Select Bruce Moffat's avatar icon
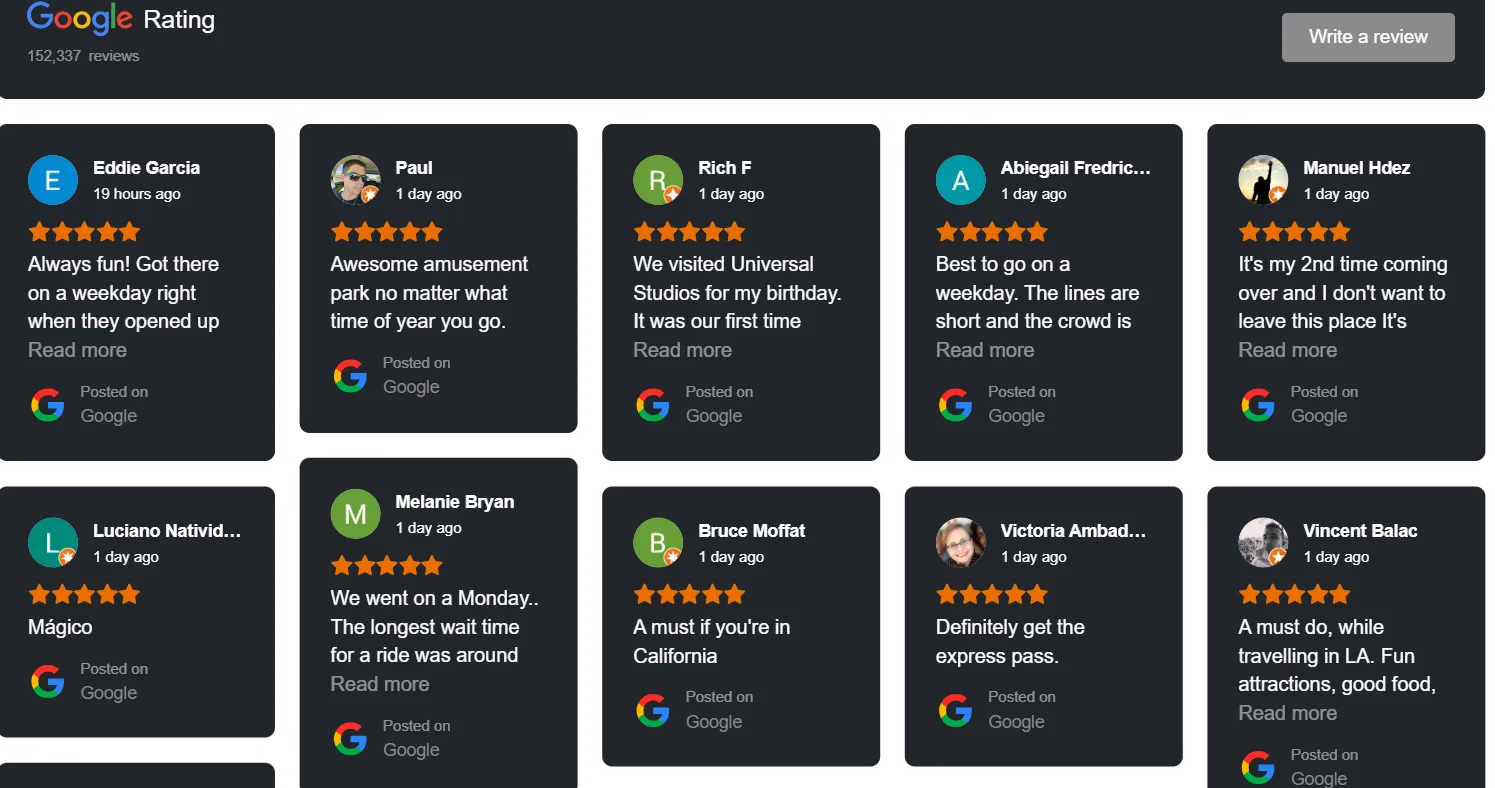 pos(658,542)
